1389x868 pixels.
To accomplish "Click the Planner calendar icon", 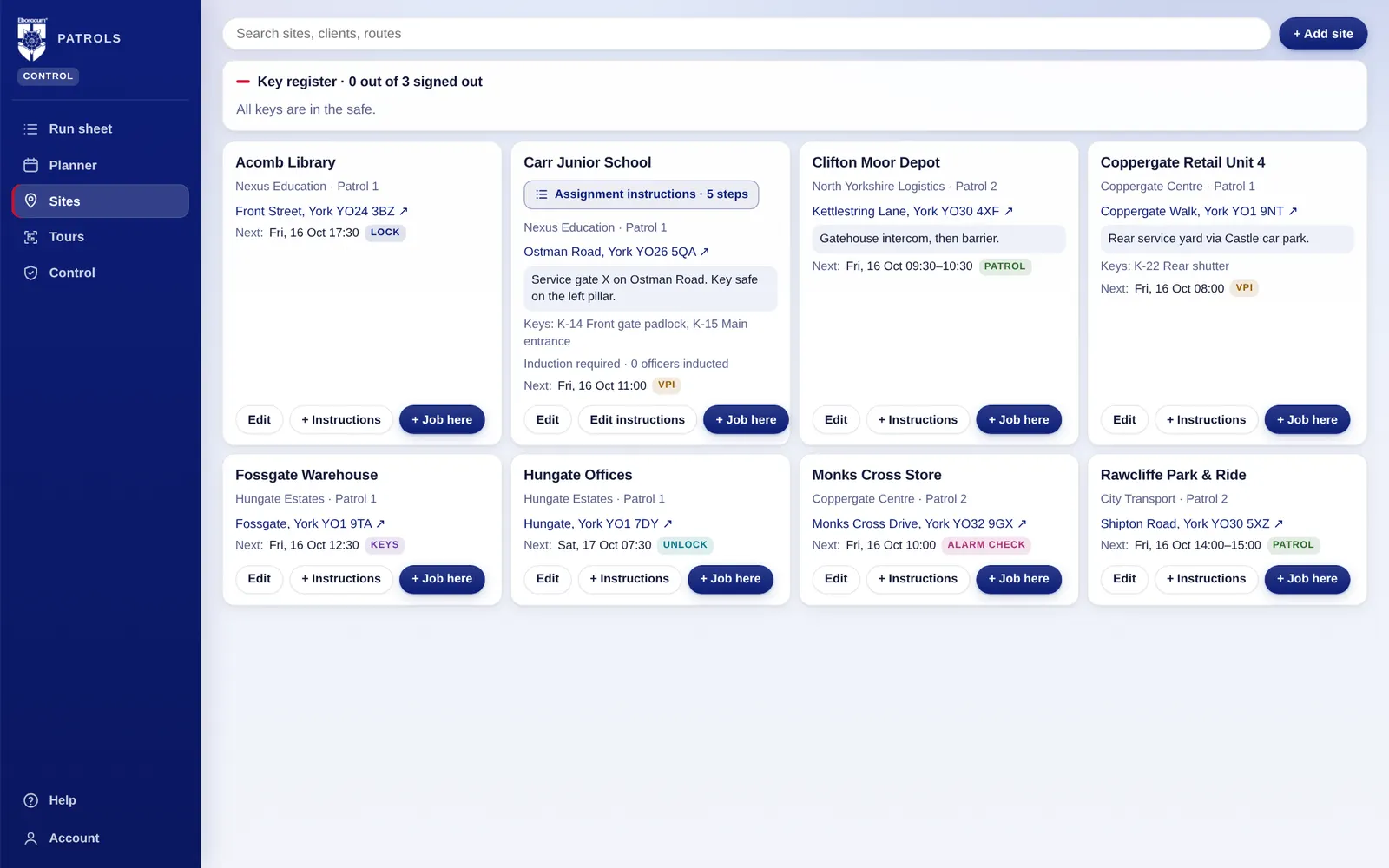I will (30, 165).
